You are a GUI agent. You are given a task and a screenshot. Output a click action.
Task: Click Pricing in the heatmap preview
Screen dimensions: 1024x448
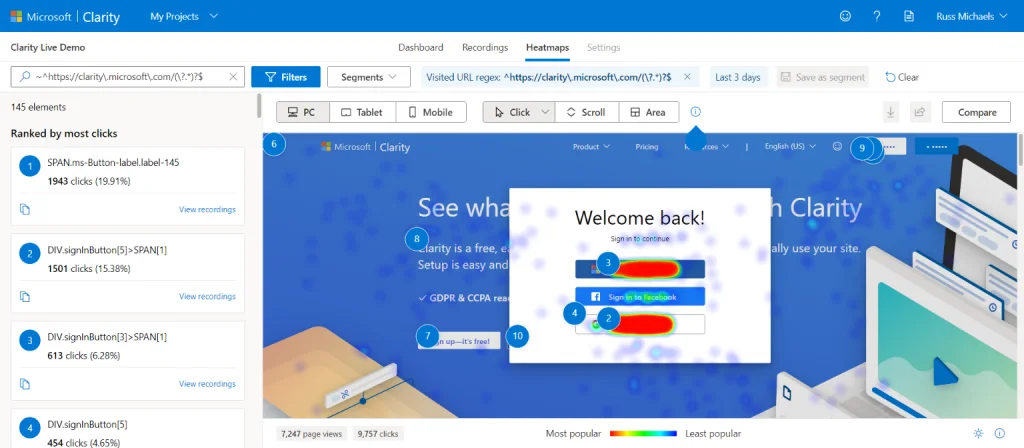[x=647, y=147]
